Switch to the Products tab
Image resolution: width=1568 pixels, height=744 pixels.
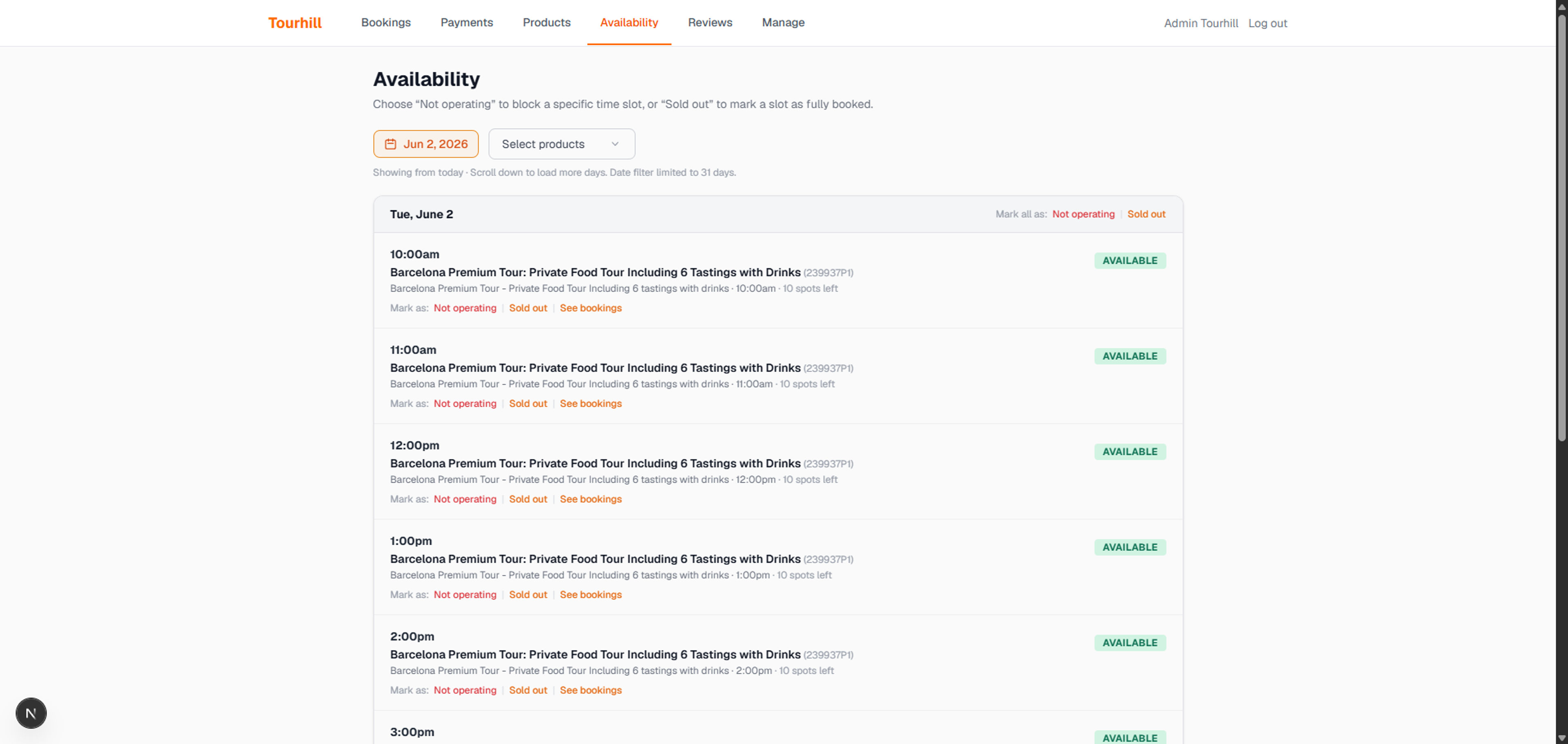click(547, 22)
